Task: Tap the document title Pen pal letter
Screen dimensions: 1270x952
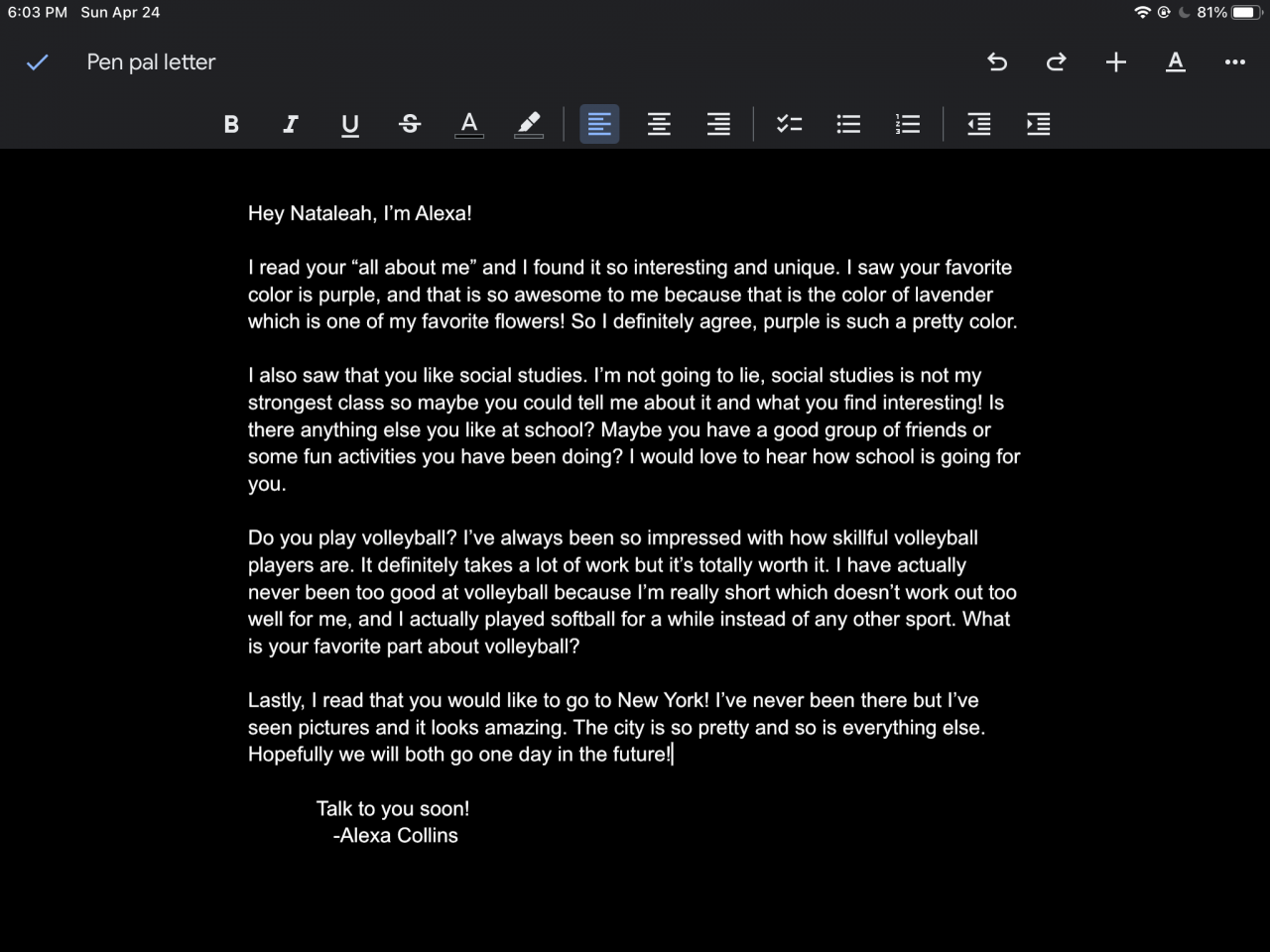Action: (151, 62)
